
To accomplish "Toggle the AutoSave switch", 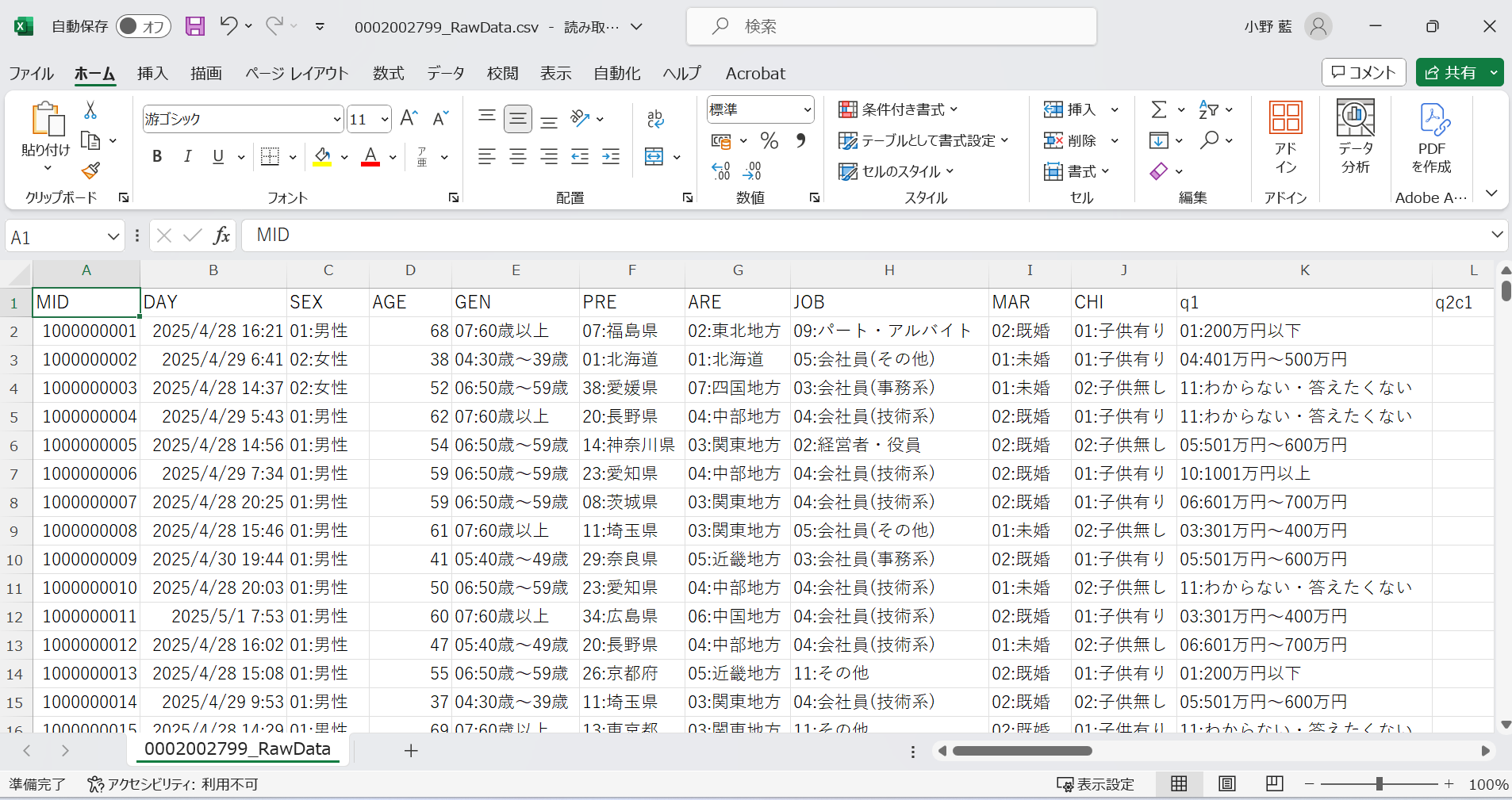I will pyautogui.click(x=143, y=26).
